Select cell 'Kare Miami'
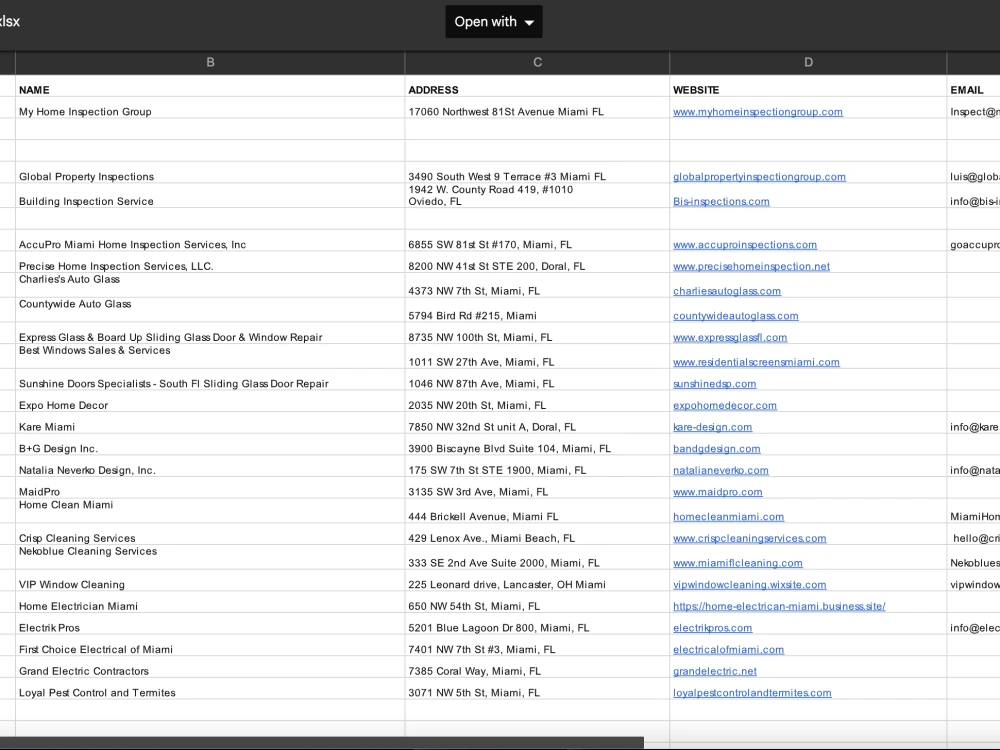Screen dimensions: 1000x750 [210, 424]
